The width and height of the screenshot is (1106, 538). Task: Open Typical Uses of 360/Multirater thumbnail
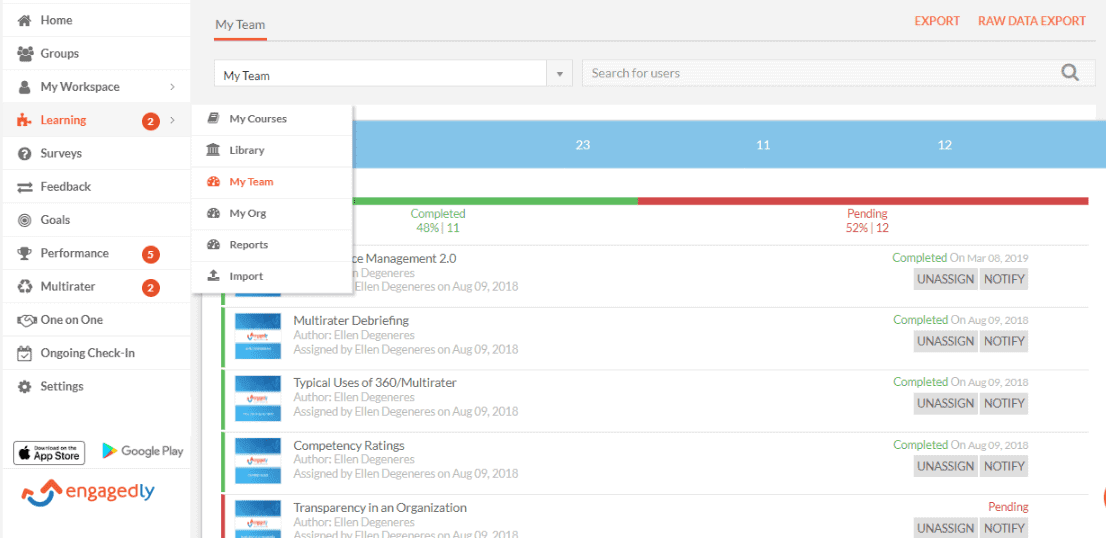[257, 399]
